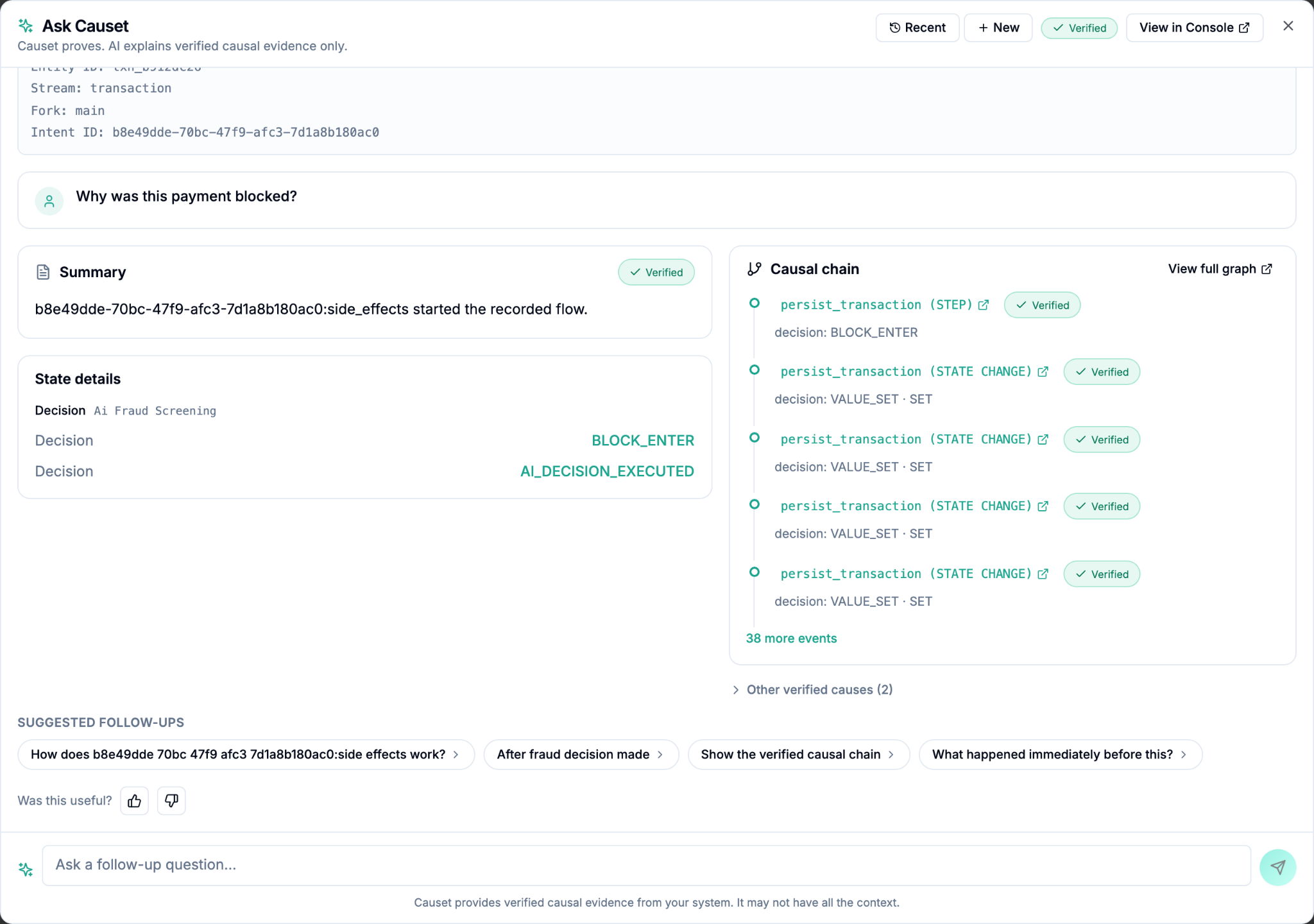Pick 'Show the verified causal chain' suggestion

[x=798, y=755]
